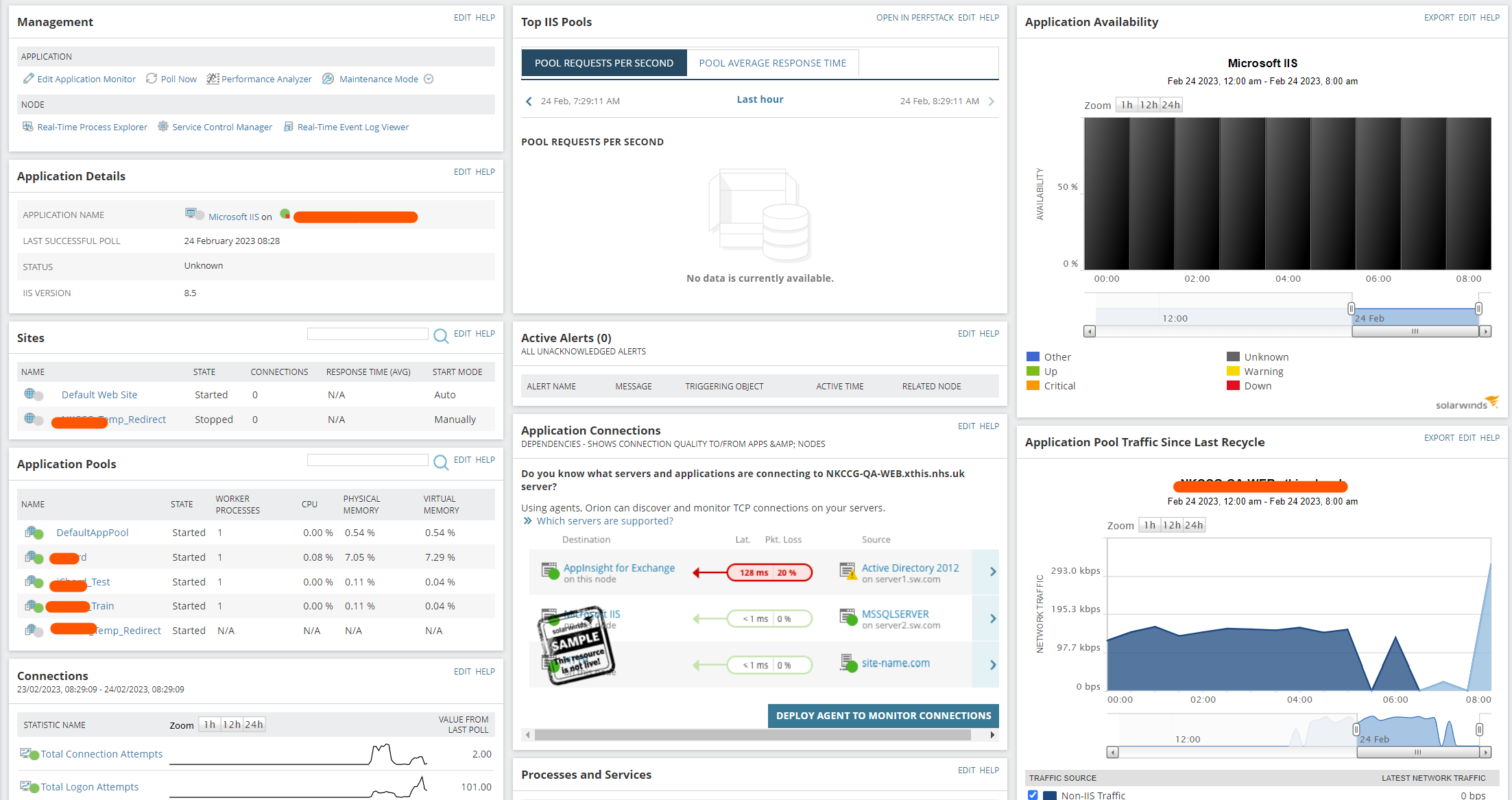Go to previous hour in Top IIS Pools
The image size is (1512, 800).
(529, 101)
